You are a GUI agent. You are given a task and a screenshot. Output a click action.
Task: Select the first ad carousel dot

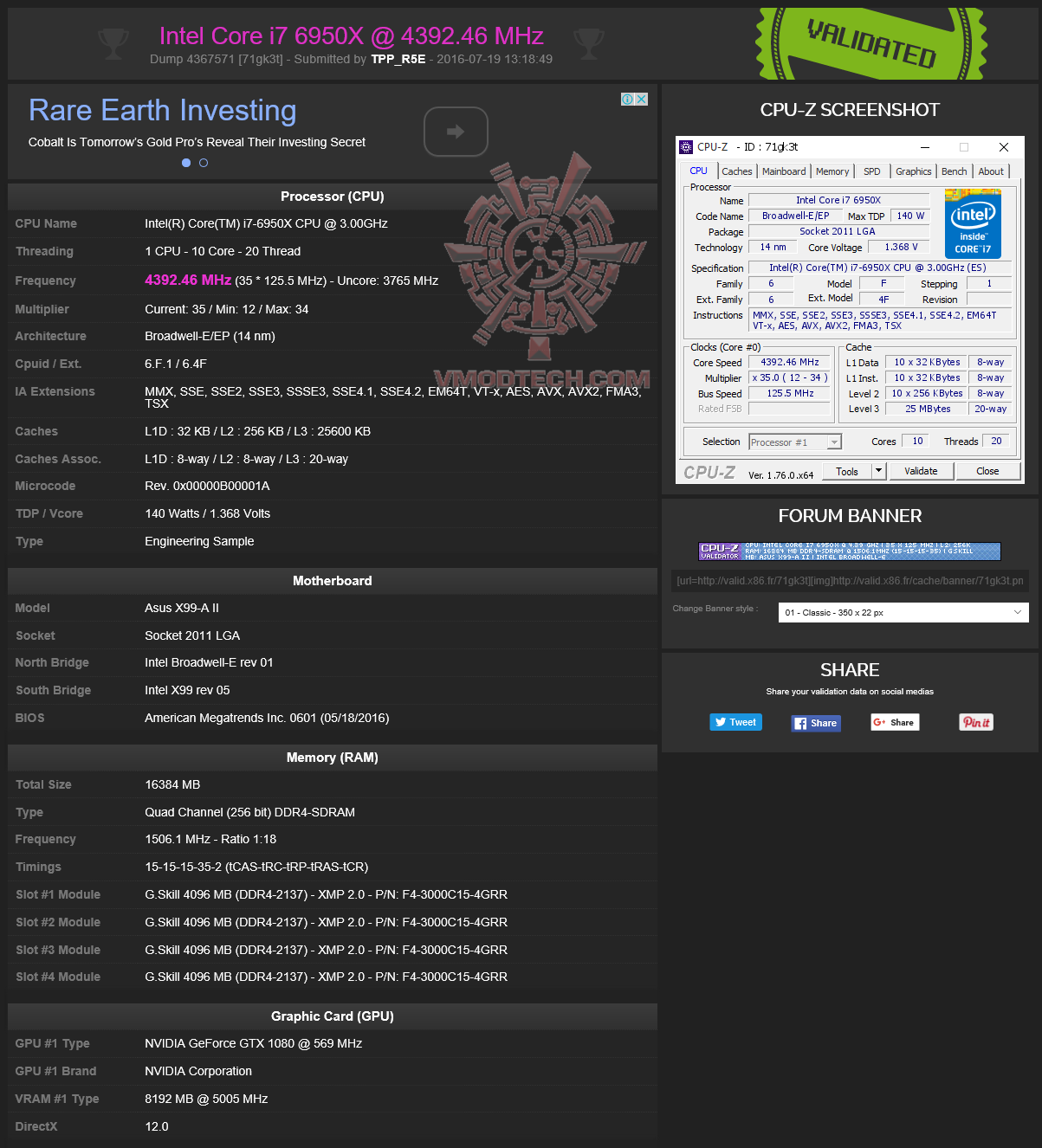pyautogui.click(x=186, y=163)
